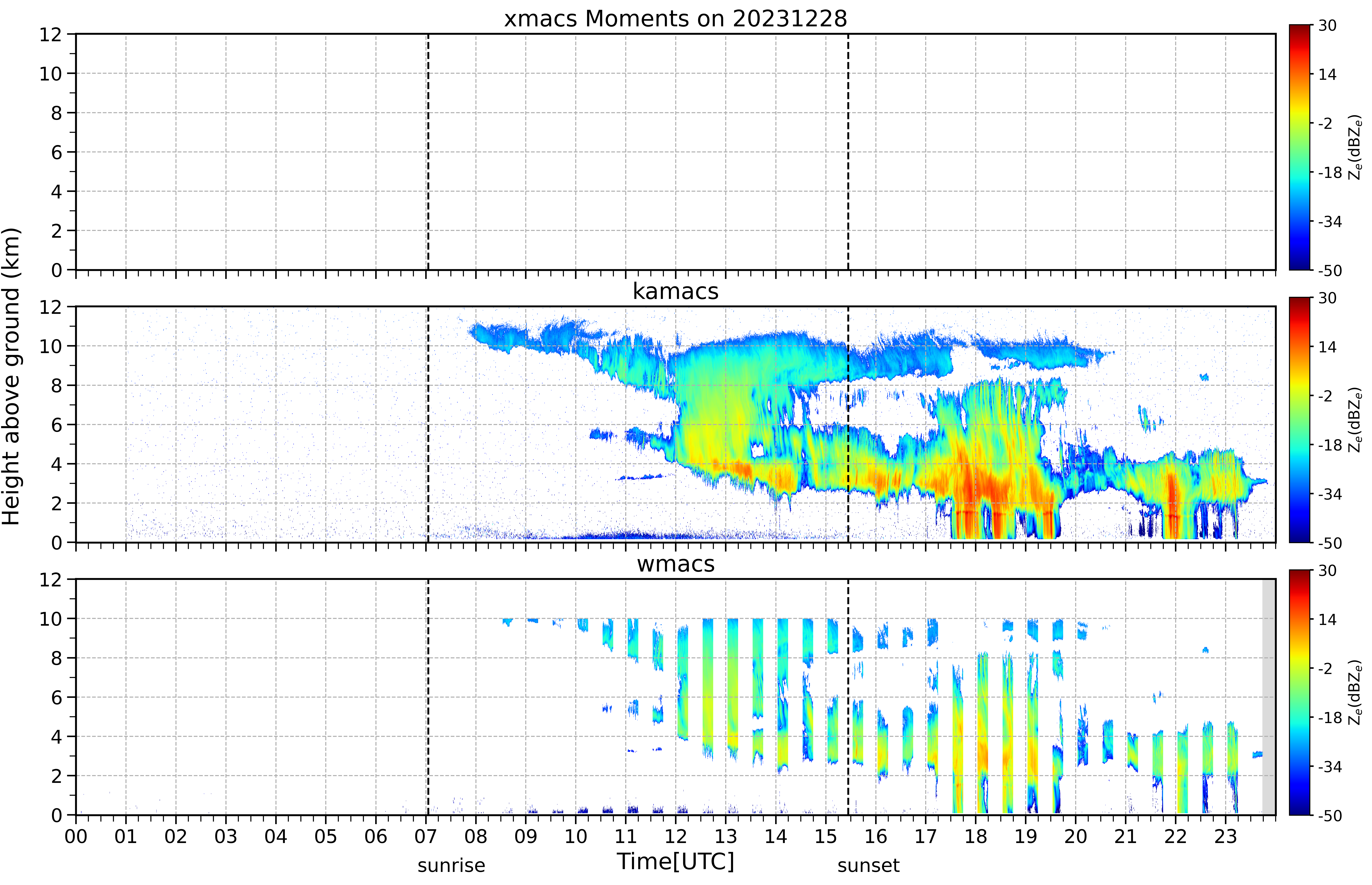This screenshot has height=885, width=1372.
Task: Click the '10' height tick of the xmacs panel
Action: point(51,74)
